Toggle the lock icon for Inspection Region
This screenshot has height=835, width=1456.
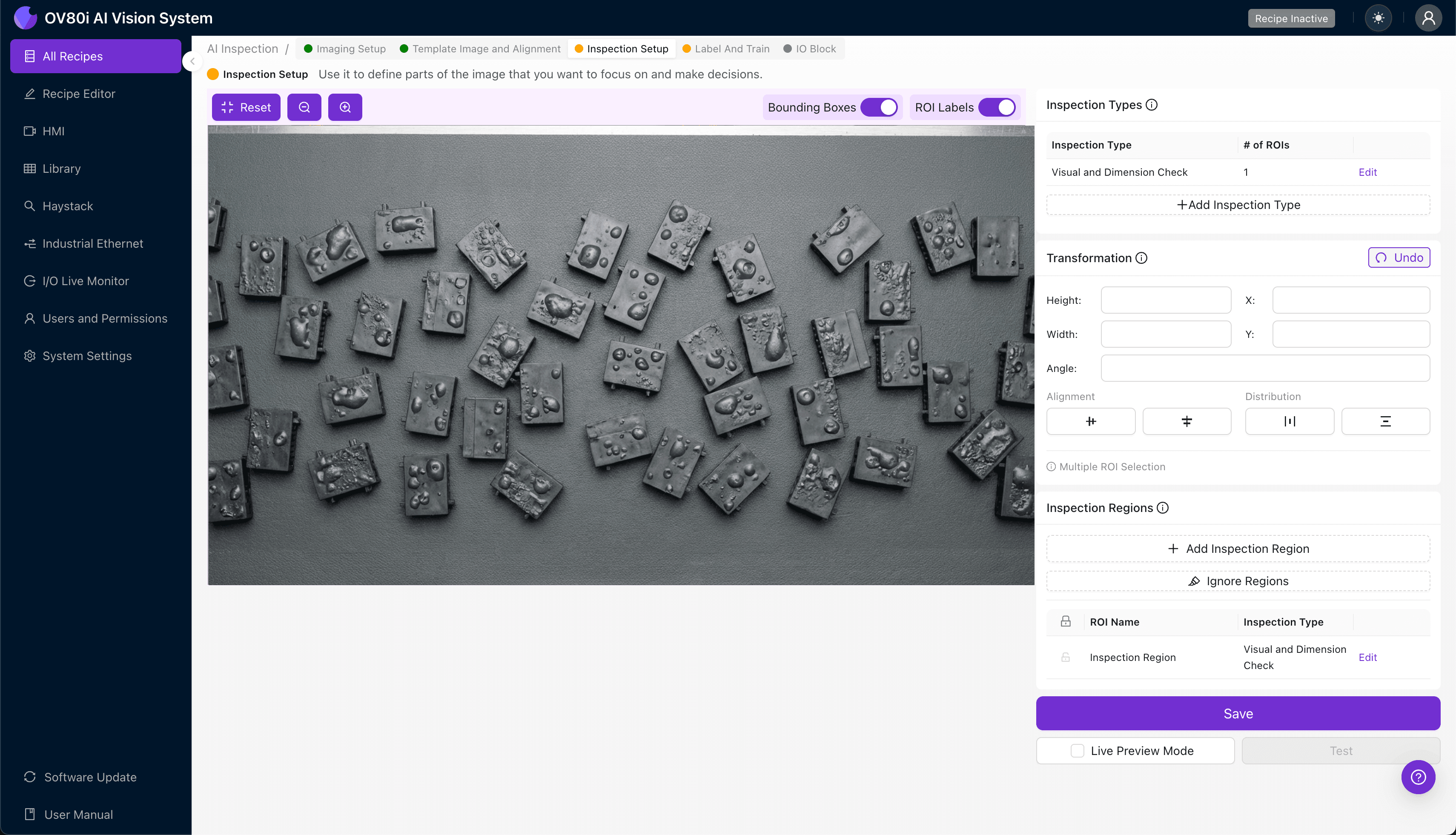(x=1065, y=657)
